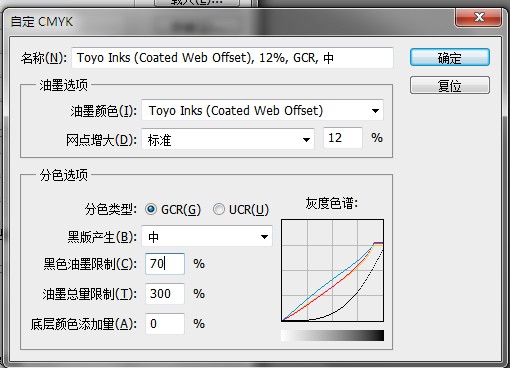Click the 分色类型 label
Viewport: 510px width, 368px height.
[111, 210]
